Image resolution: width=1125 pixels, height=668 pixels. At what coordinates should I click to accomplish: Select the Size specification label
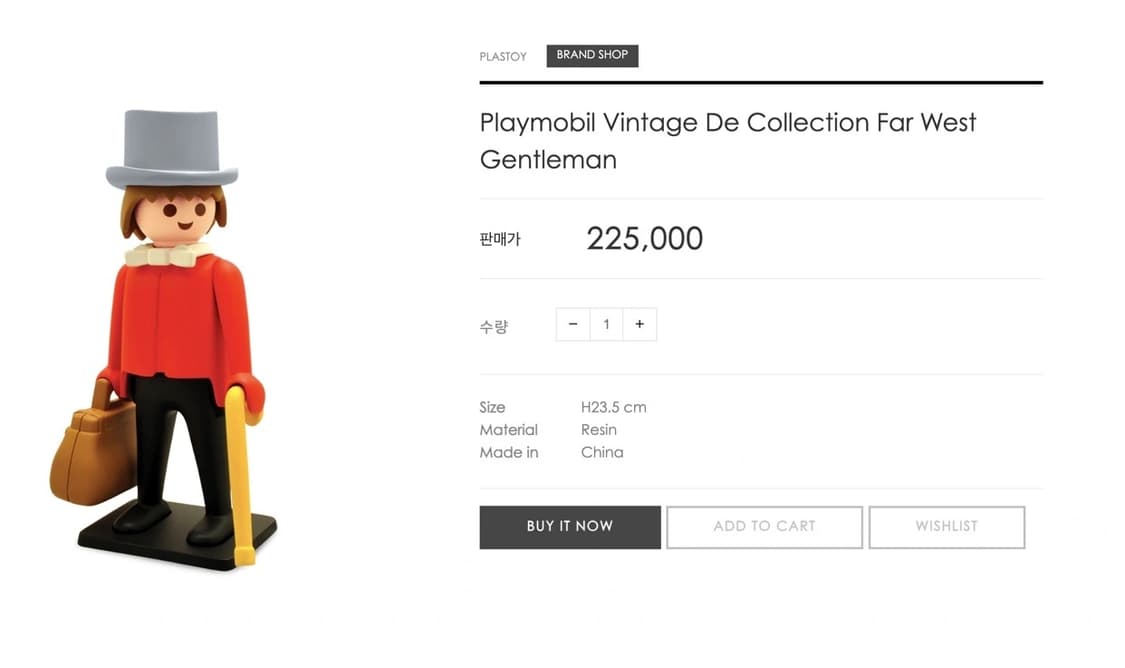[x=493, y=407]
